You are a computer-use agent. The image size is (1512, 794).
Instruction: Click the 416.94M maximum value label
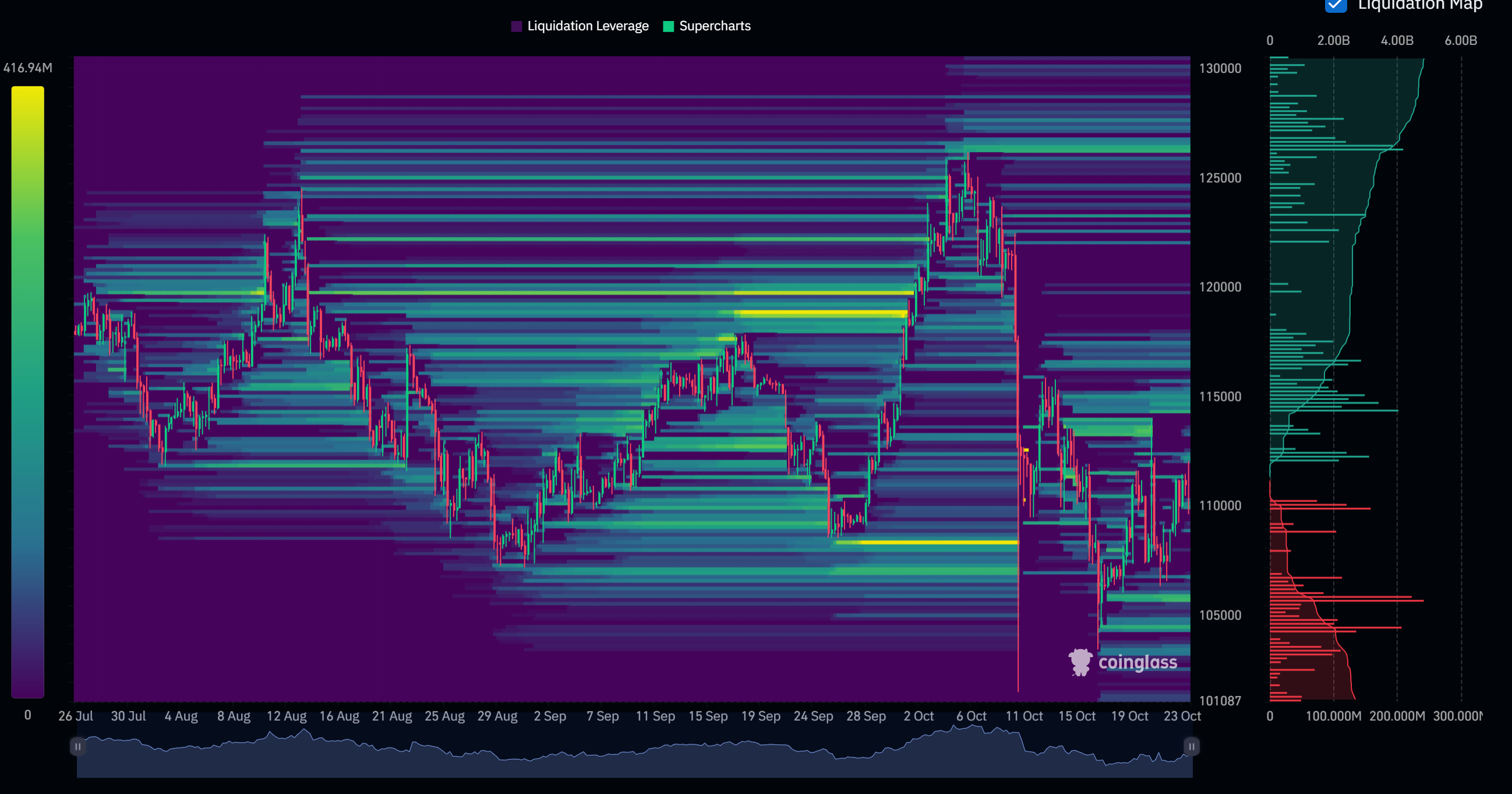point(27,68)
